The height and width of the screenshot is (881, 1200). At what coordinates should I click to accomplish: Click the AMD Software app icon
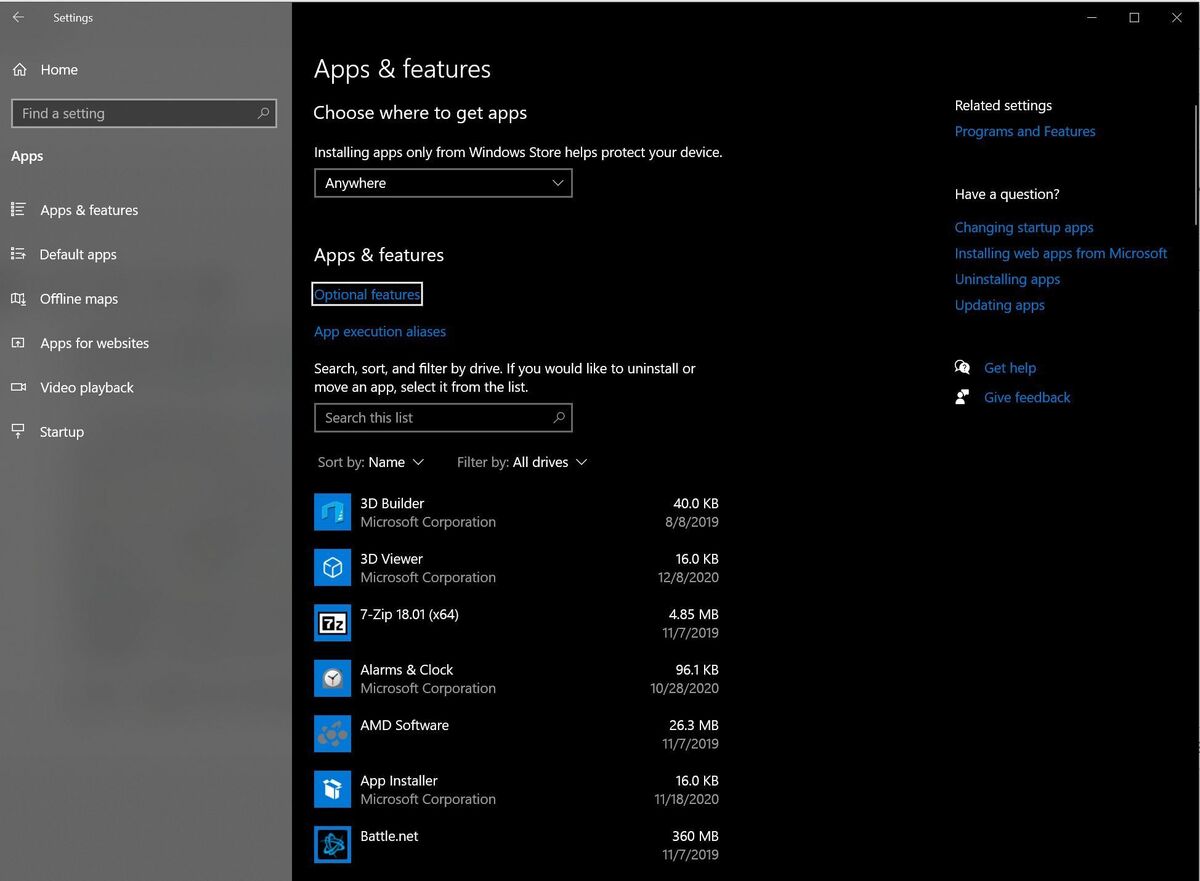click(x=332, y=734)
